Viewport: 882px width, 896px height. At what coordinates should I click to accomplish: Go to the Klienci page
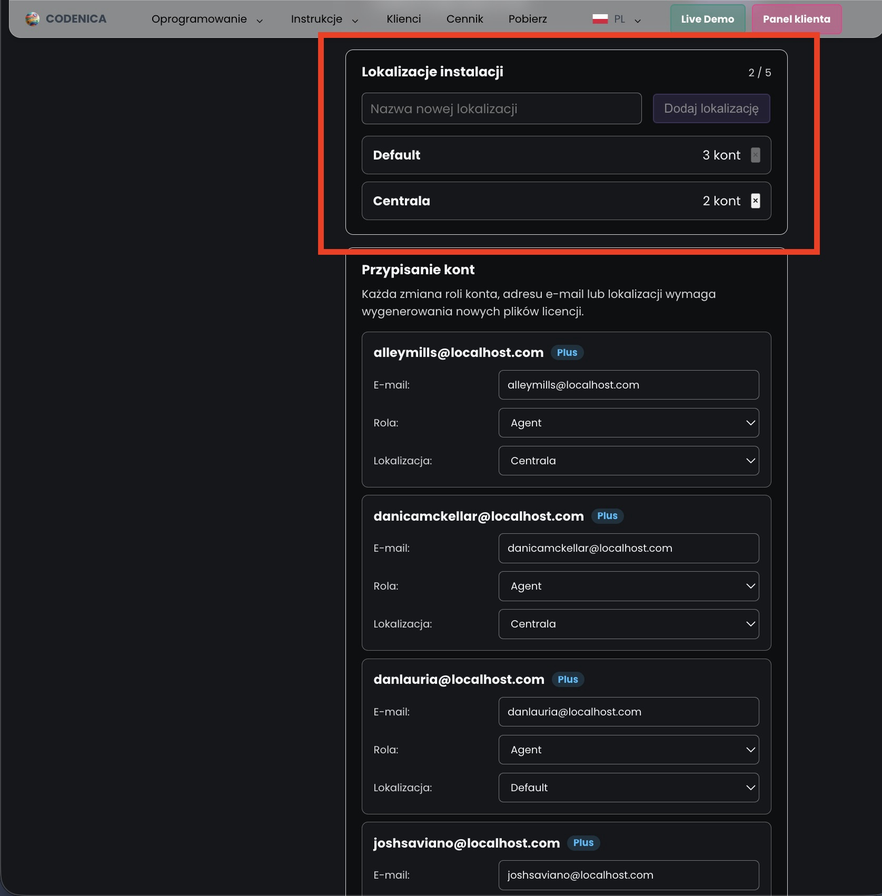point(403,19)
